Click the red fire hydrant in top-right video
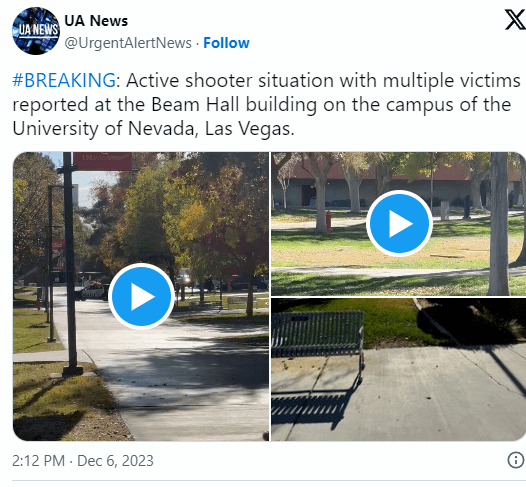 pyautogui.click(x=328, y=220)
